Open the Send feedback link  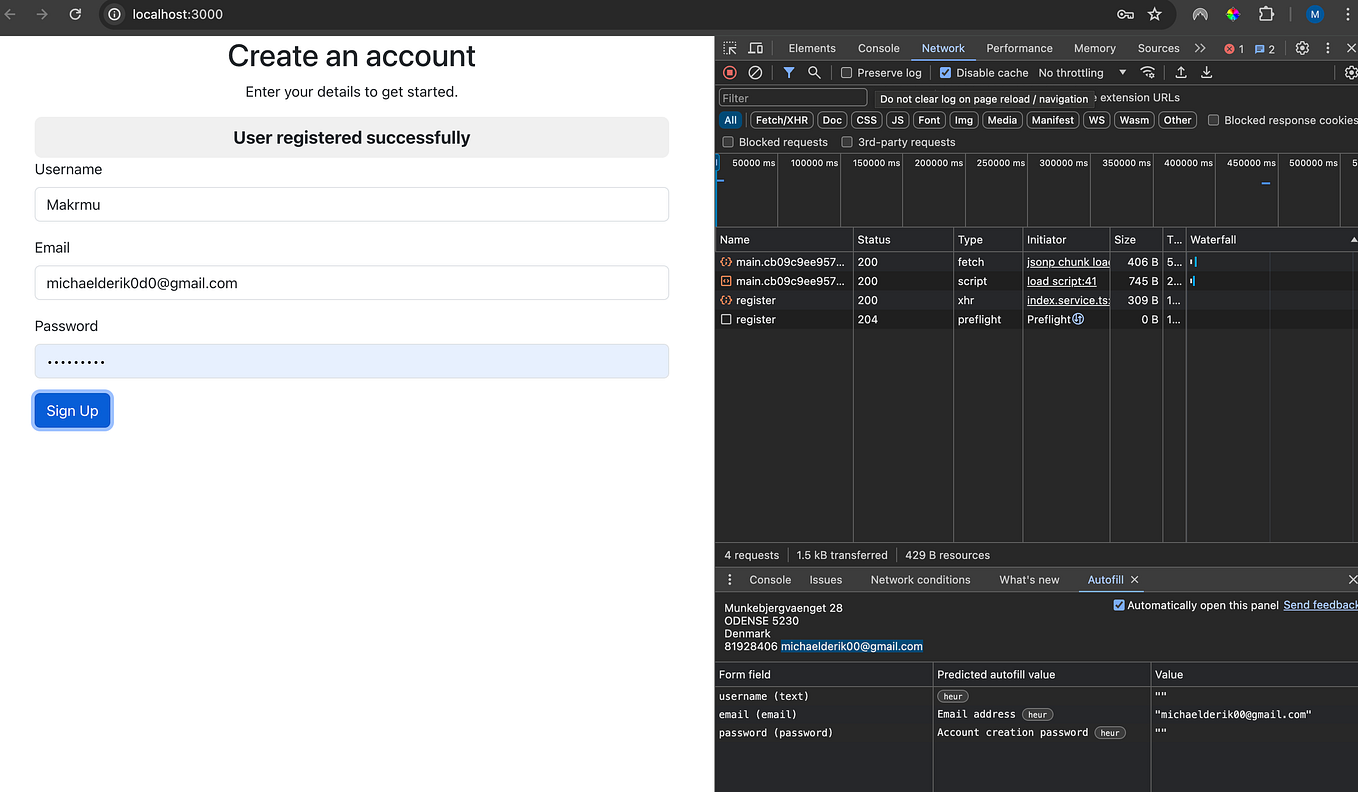(1319, 604)
